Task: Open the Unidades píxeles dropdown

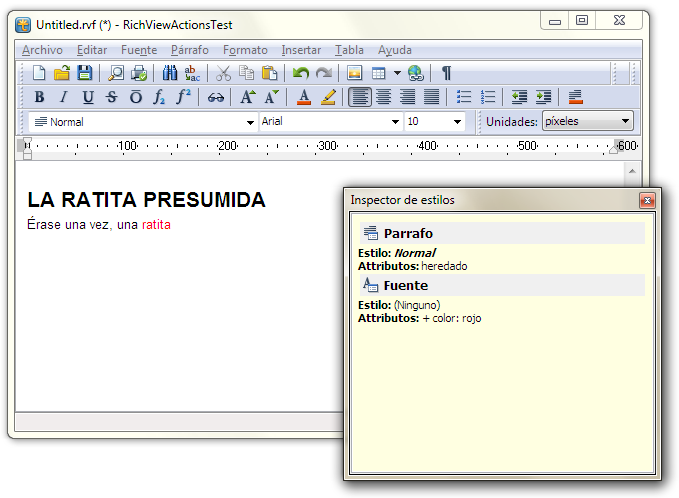Action: pos(626,121)
